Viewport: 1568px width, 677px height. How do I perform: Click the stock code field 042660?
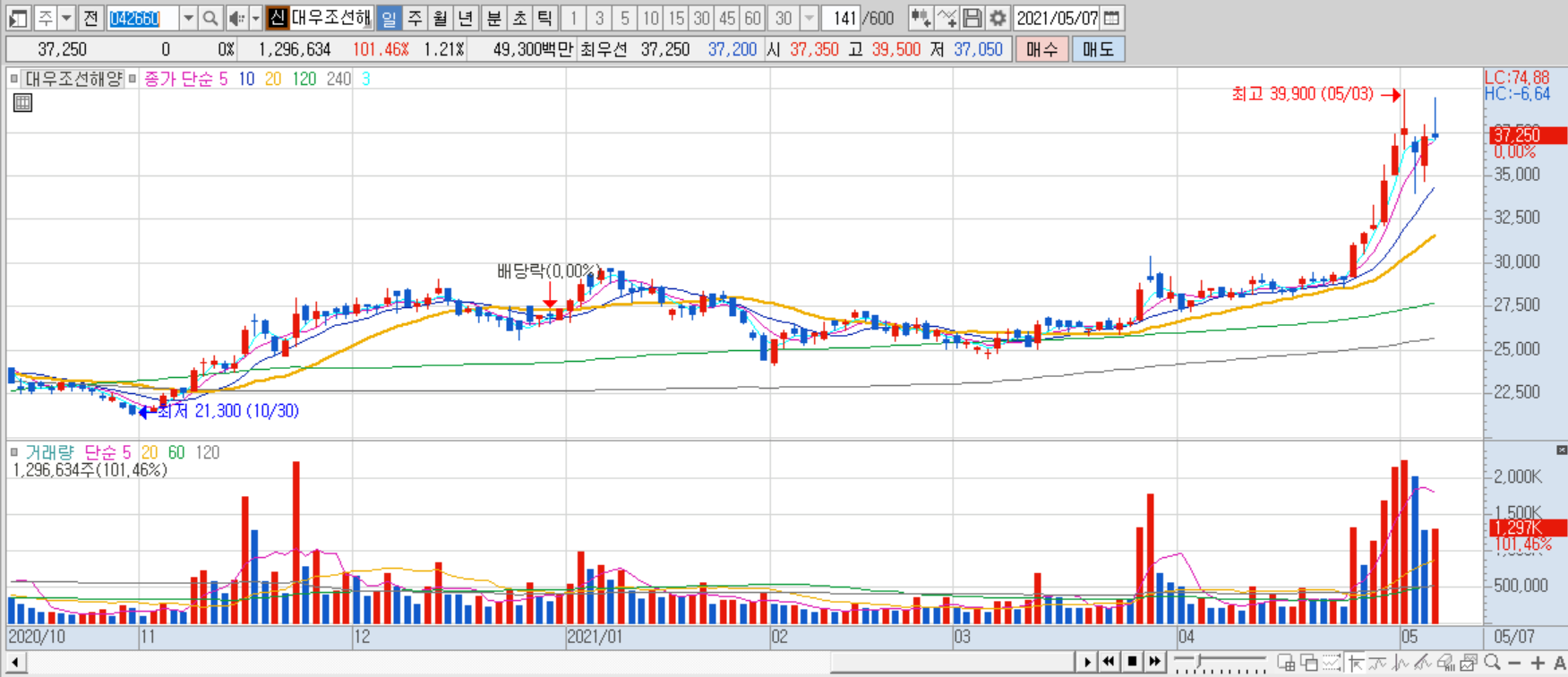click(x=142, y=18)
